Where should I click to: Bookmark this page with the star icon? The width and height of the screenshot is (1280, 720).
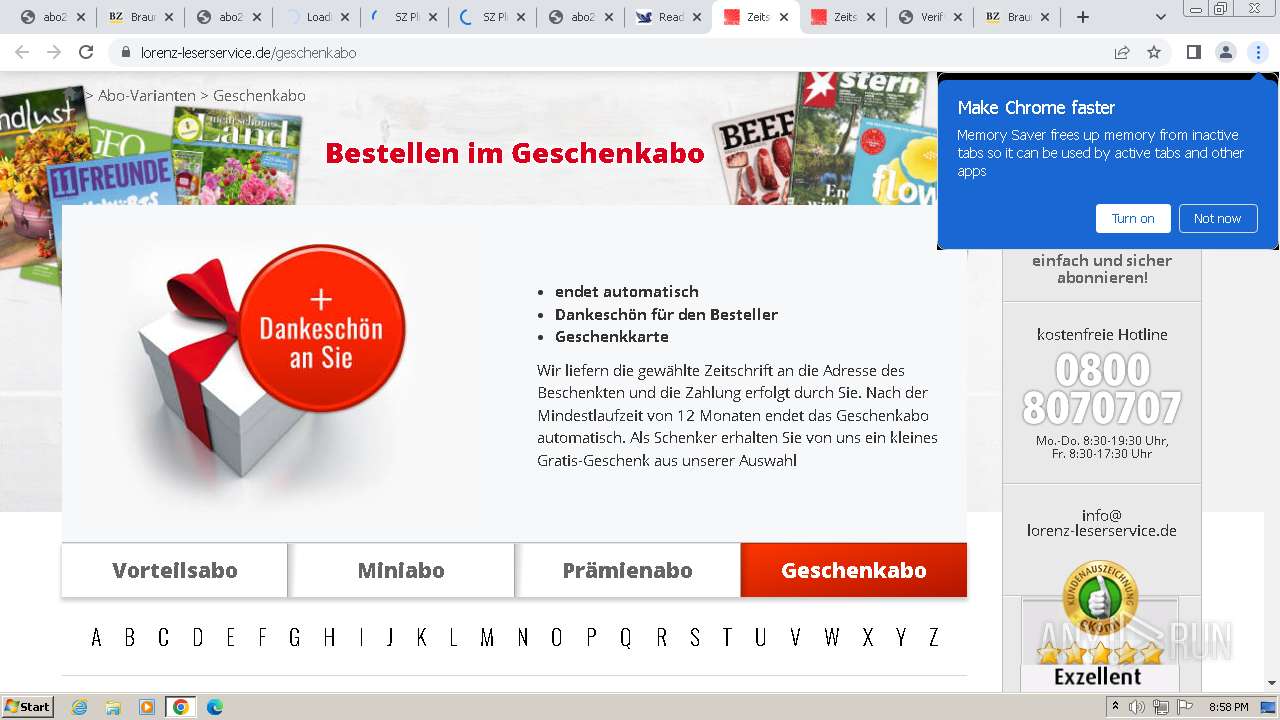point(1154,52)
